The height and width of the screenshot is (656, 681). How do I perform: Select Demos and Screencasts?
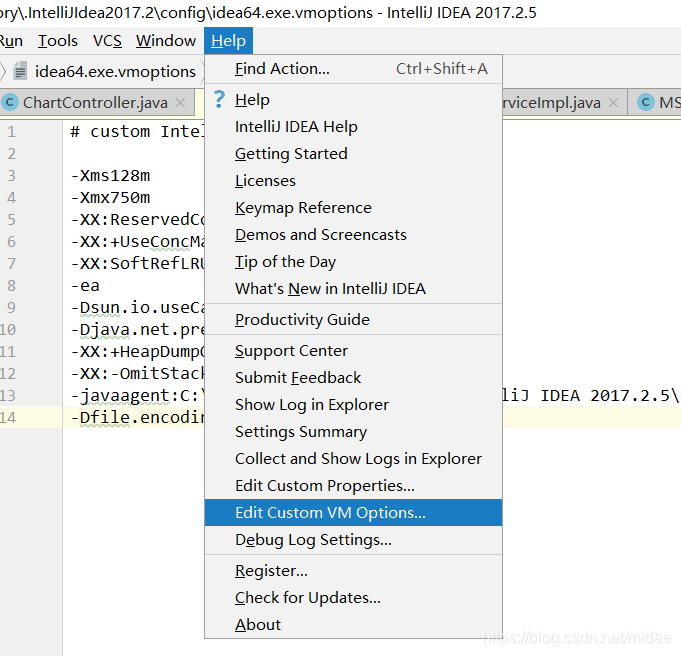[x=353, y=235]
